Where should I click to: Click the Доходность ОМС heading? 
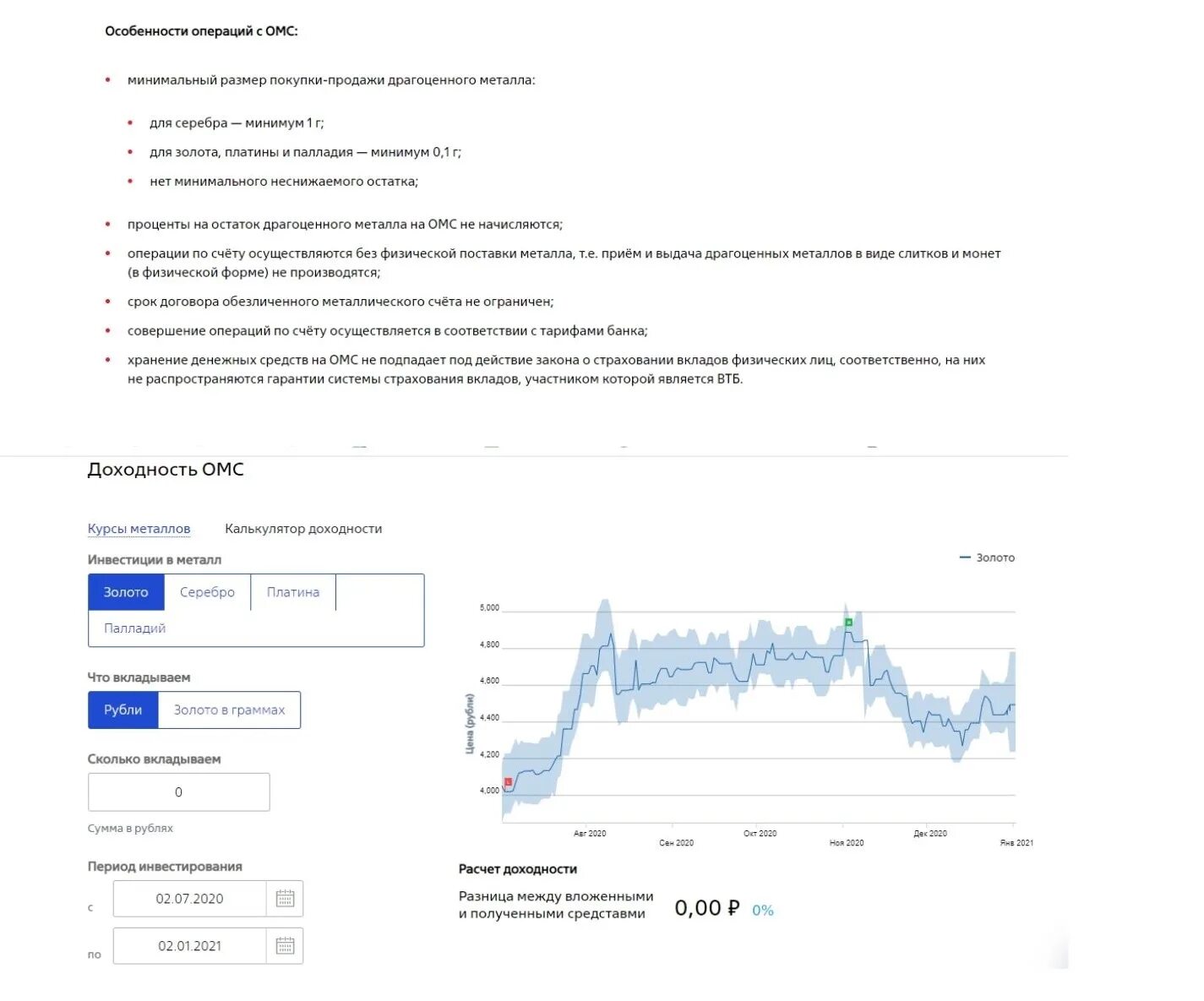166,470
